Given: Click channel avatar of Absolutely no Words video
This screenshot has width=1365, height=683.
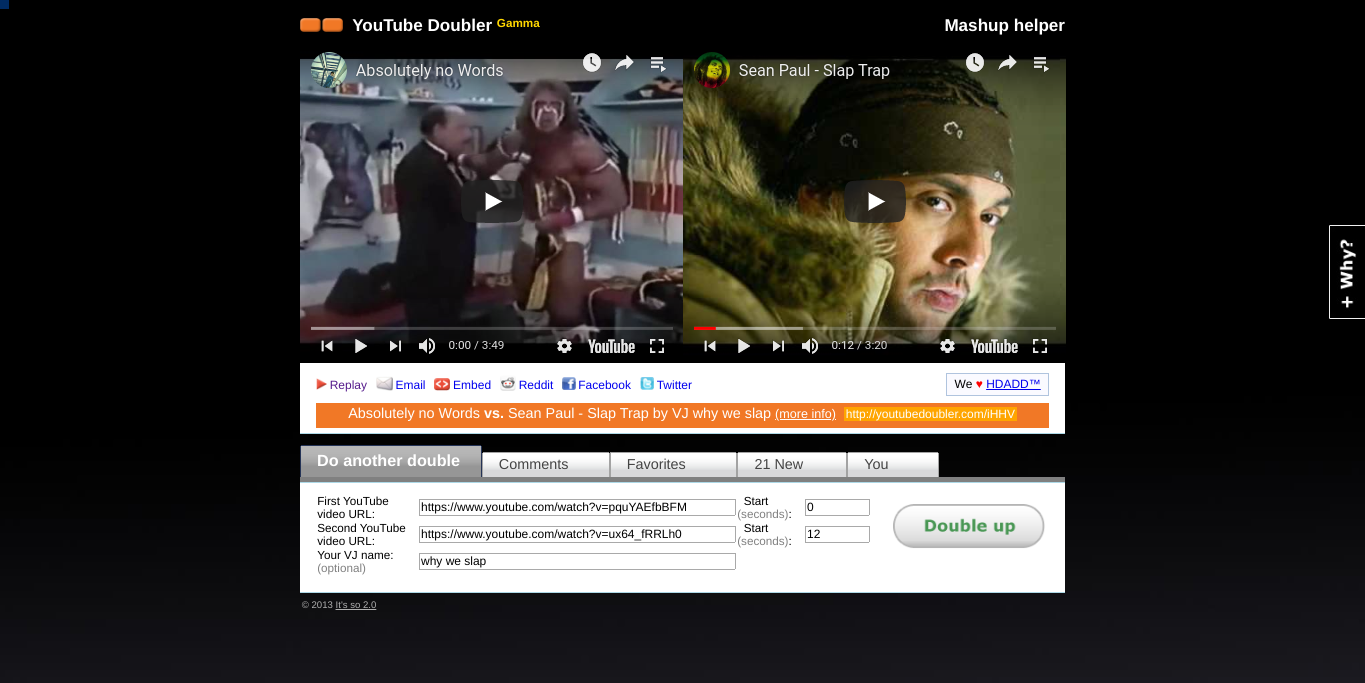Looking at the screenshot, I should [x=329, y=70].
